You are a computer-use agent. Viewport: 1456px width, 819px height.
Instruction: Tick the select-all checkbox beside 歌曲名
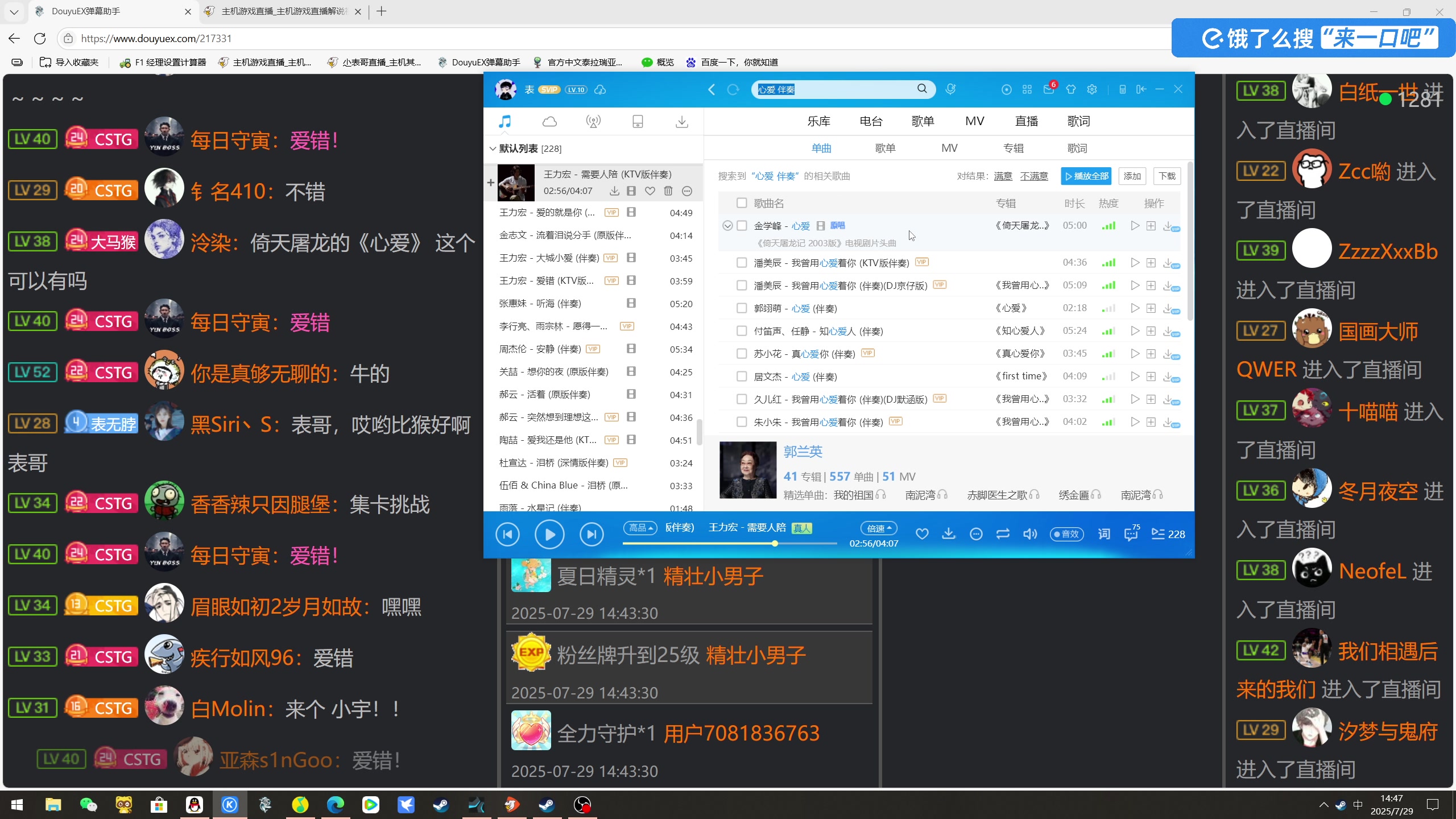[x=742, y=203]
